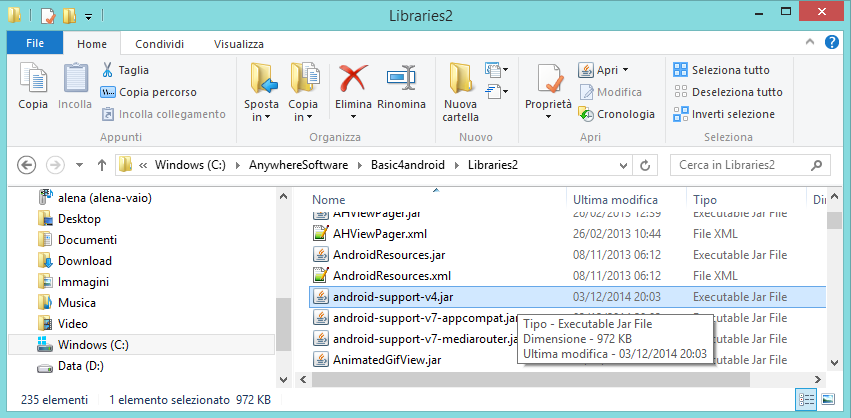This screenshot has width=851, height=418.
Task: Open the Copia in folder button
Action: click(303, 92)
